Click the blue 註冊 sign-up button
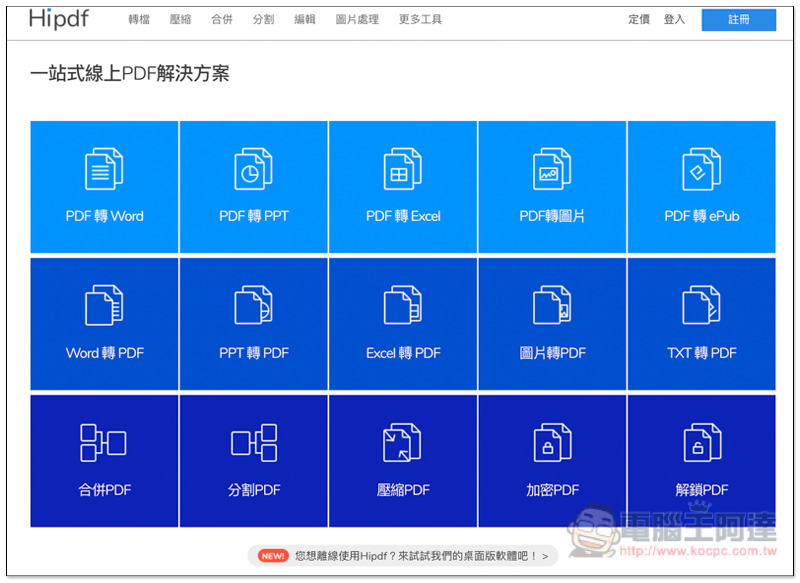800x583 pixels. pos(739,20)
